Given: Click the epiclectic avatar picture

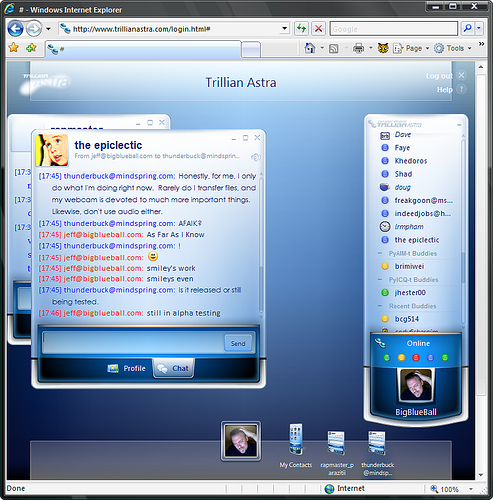Looking at the screenshot, I should point(52,150).
